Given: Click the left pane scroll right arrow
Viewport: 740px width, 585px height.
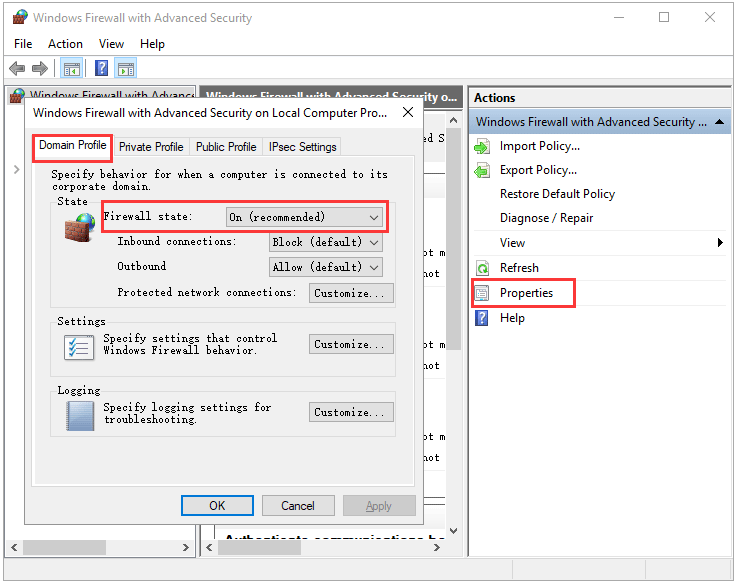Looking at the screenshot, I should [186, 547].
